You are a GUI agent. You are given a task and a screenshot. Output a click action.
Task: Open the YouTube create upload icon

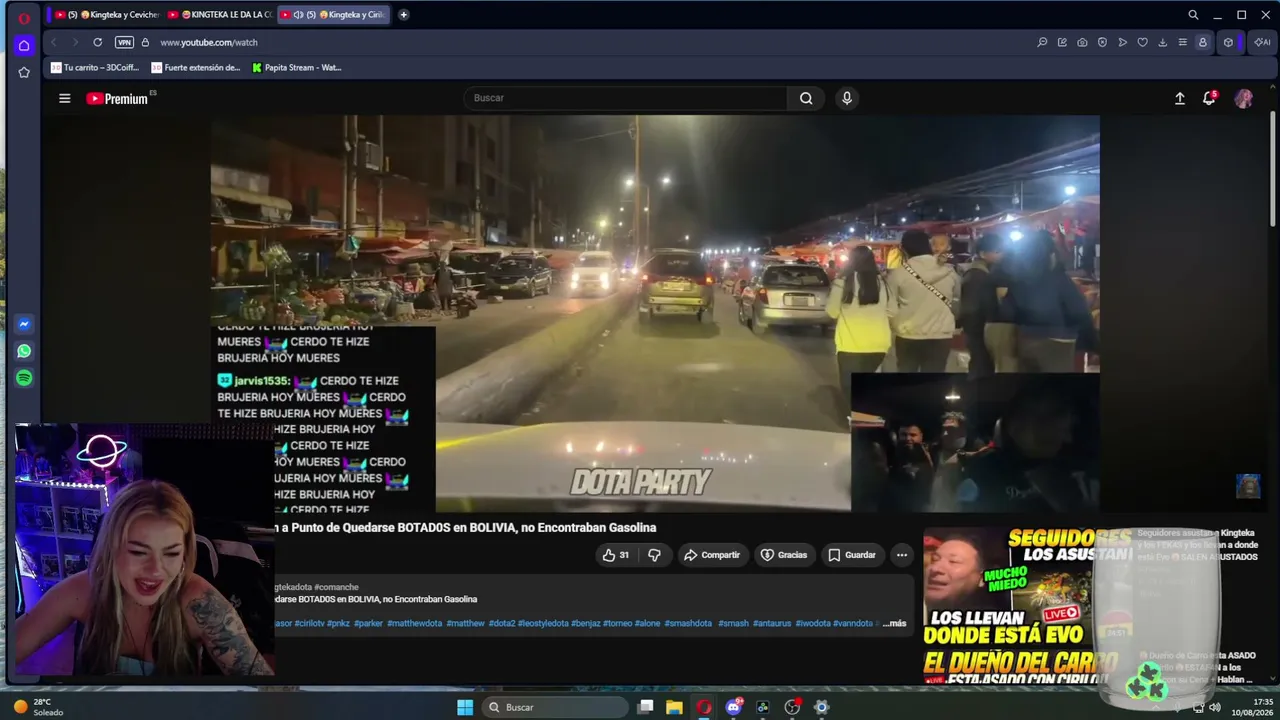(1180, 98)
